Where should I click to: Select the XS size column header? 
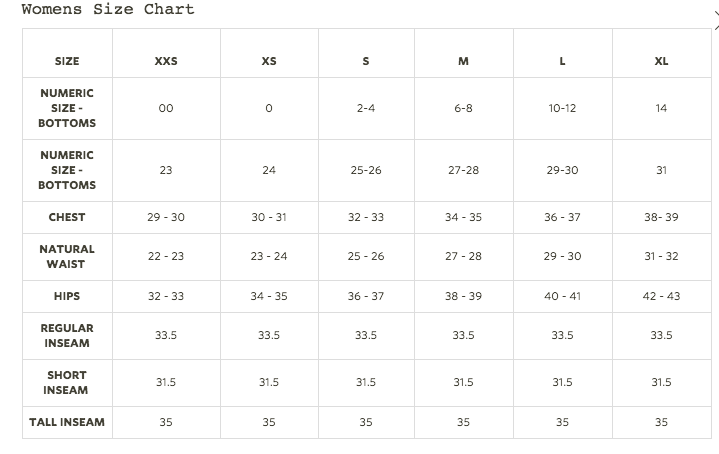tap(269, 61)
